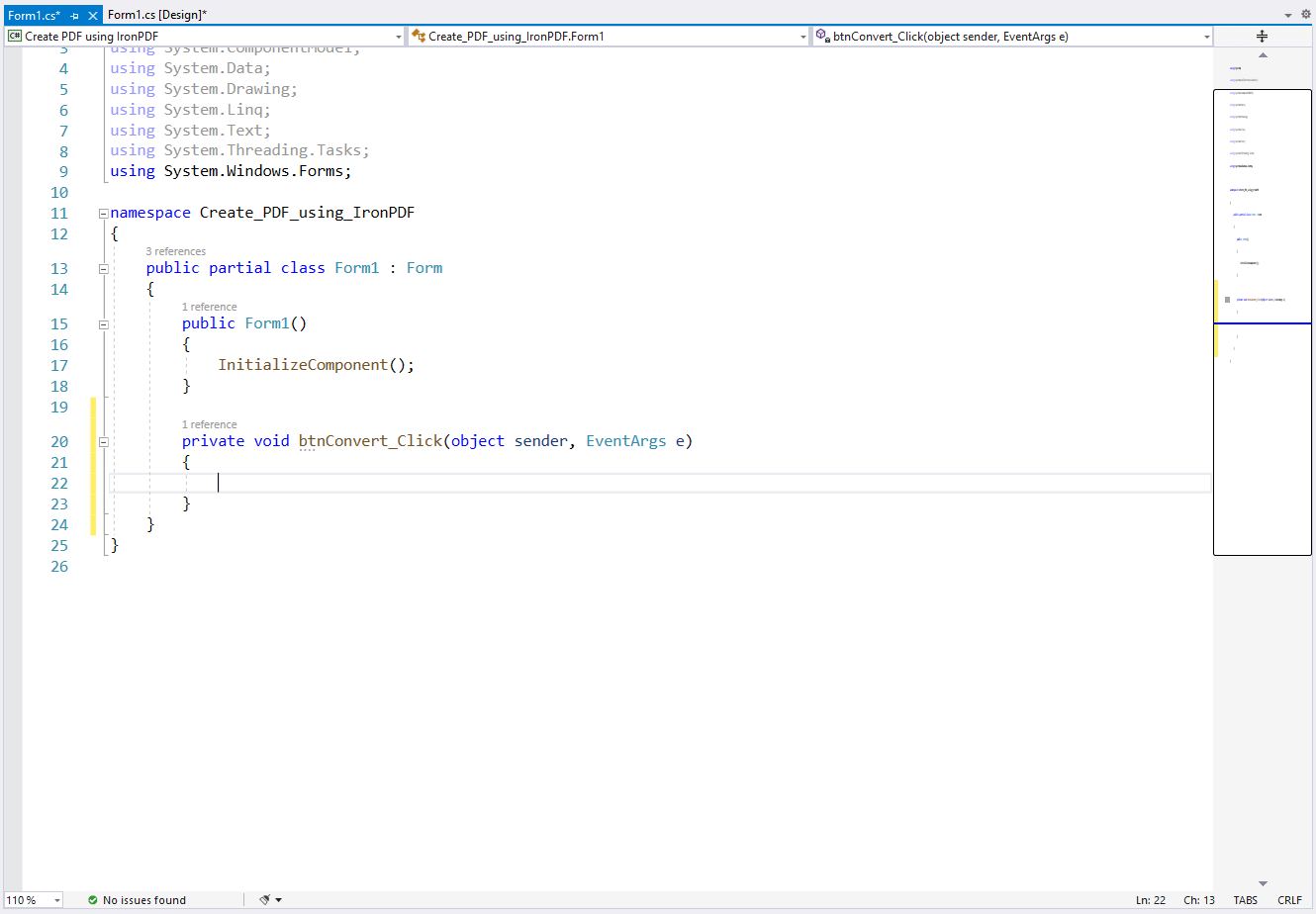This screenshot has height=914, width=1316.
Task: Collapse the Form1() constructor block
Action: pyautogui.click(x=103, y=324)
